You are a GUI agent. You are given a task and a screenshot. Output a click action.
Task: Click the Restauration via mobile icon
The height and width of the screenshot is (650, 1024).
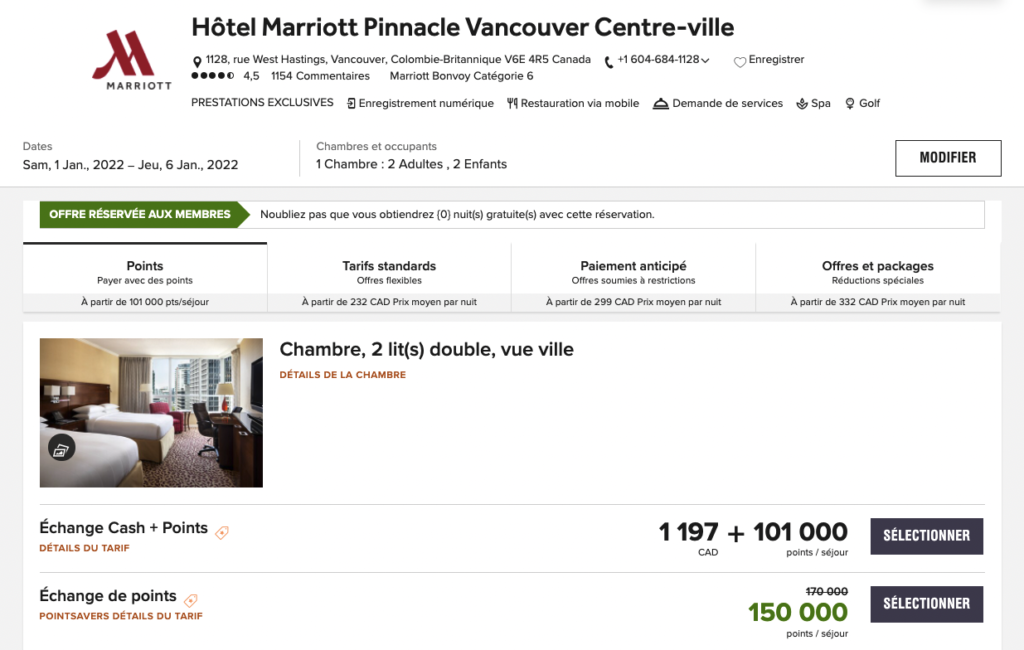click(x=512, y=103)
